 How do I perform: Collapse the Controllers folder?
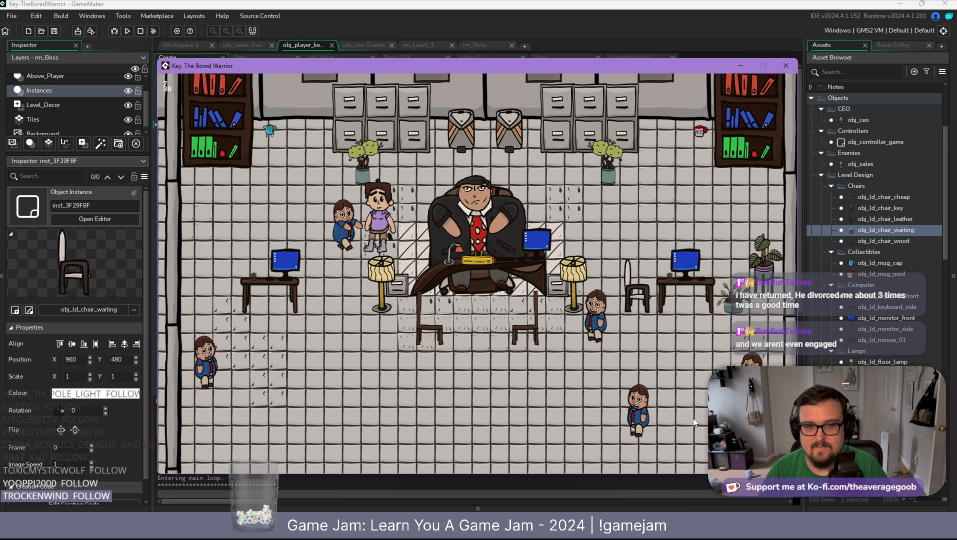(x=821, y=131)
